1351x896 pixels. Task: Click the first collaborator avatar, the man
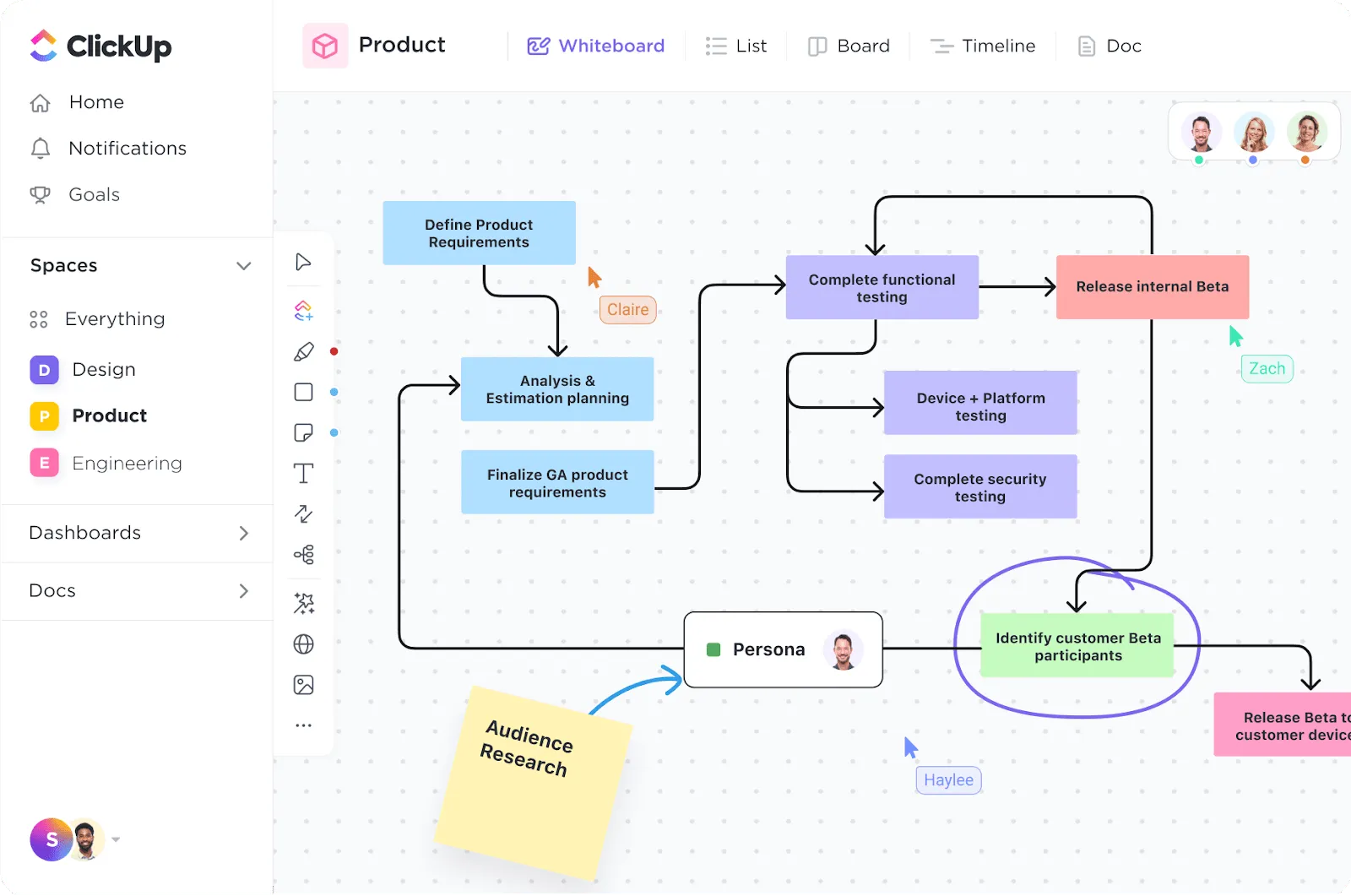pyautogui.click(x=1201, y=133)
